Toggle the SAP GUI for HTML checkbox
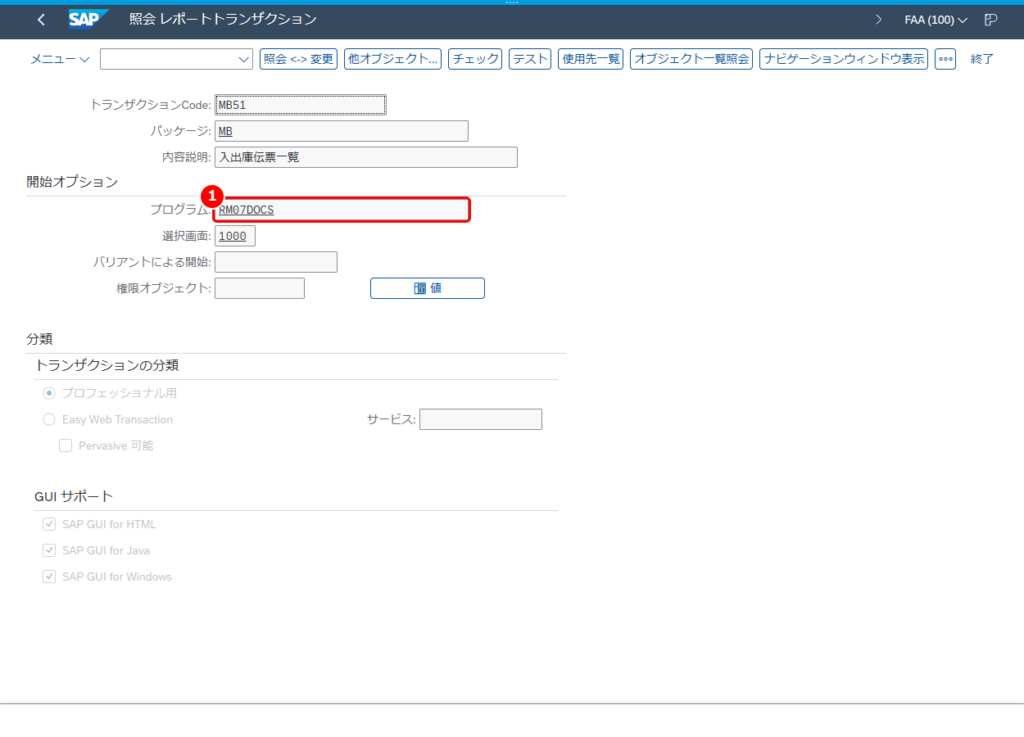The image size is (1024, 737). [49, 524]
